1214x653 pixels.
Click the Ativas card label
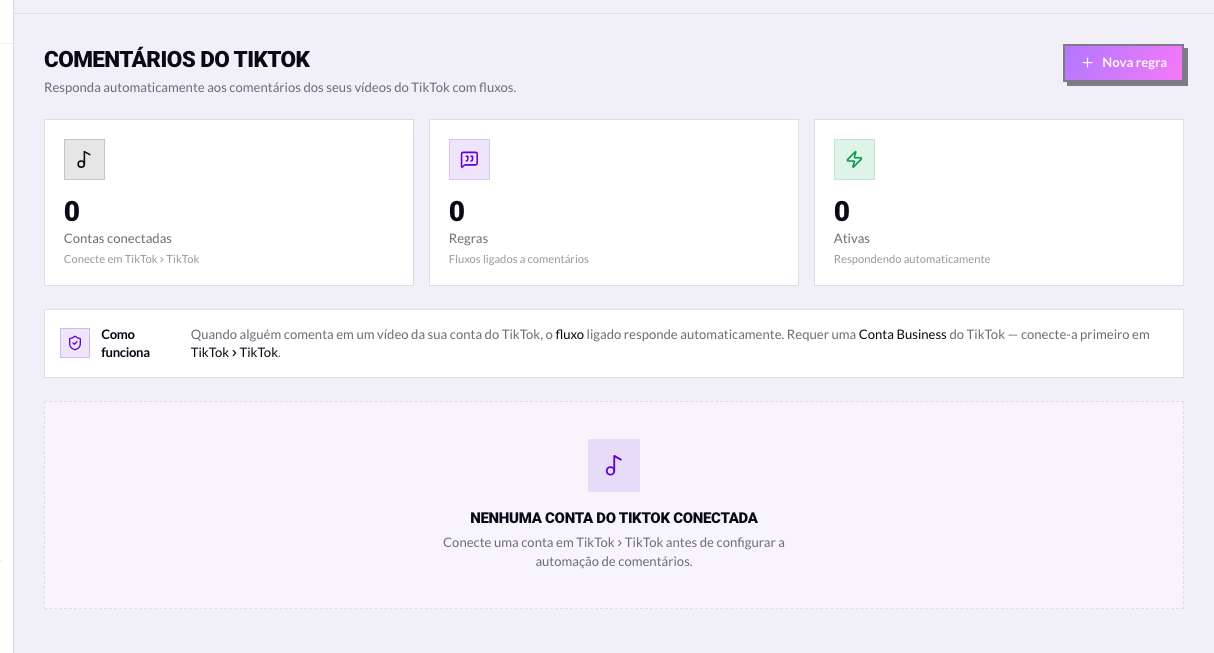point(852,239)
